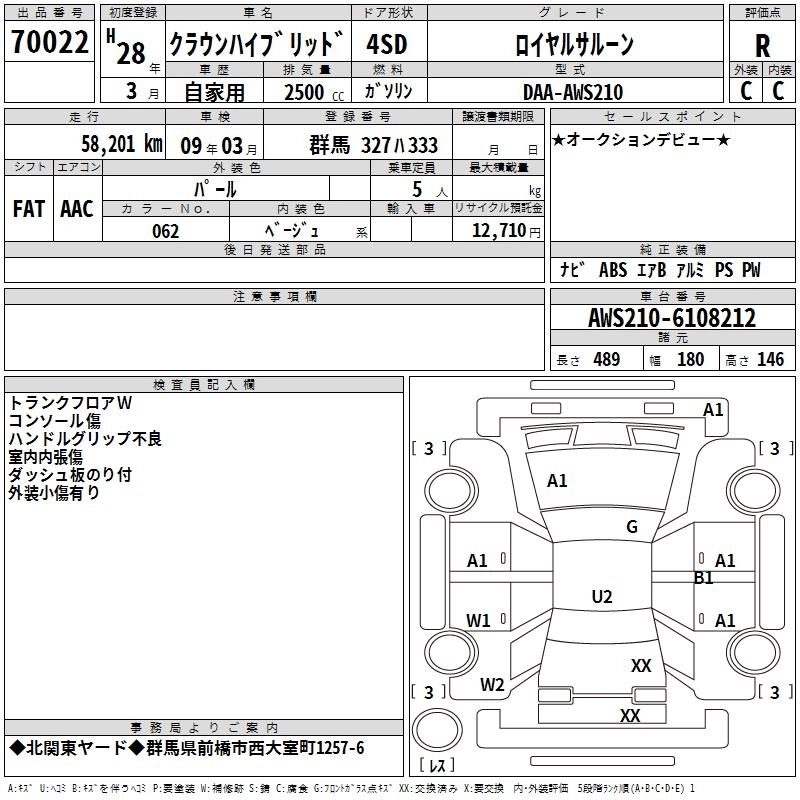Select the height value 146
This screenshot has height=800, width=800.
[x=770, y=359]
